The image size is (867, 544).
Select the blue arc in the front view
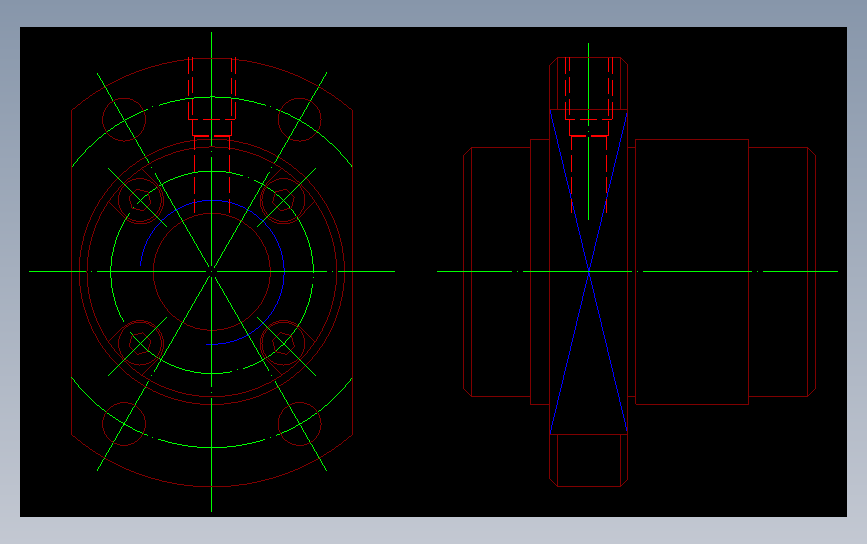click(212, 272)
